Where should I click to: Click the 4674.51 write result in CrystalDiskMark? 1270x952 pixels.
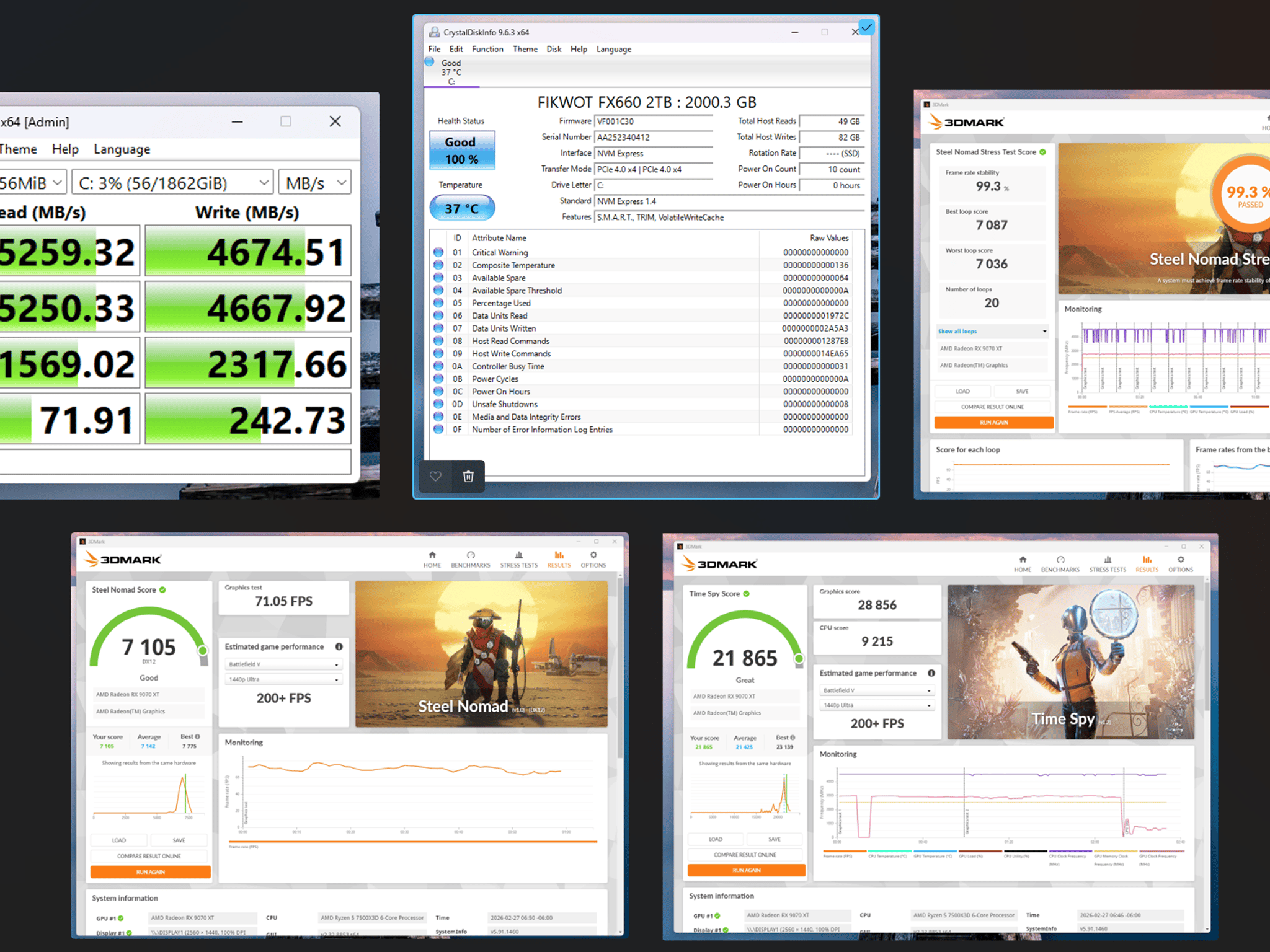coord(248,251)
